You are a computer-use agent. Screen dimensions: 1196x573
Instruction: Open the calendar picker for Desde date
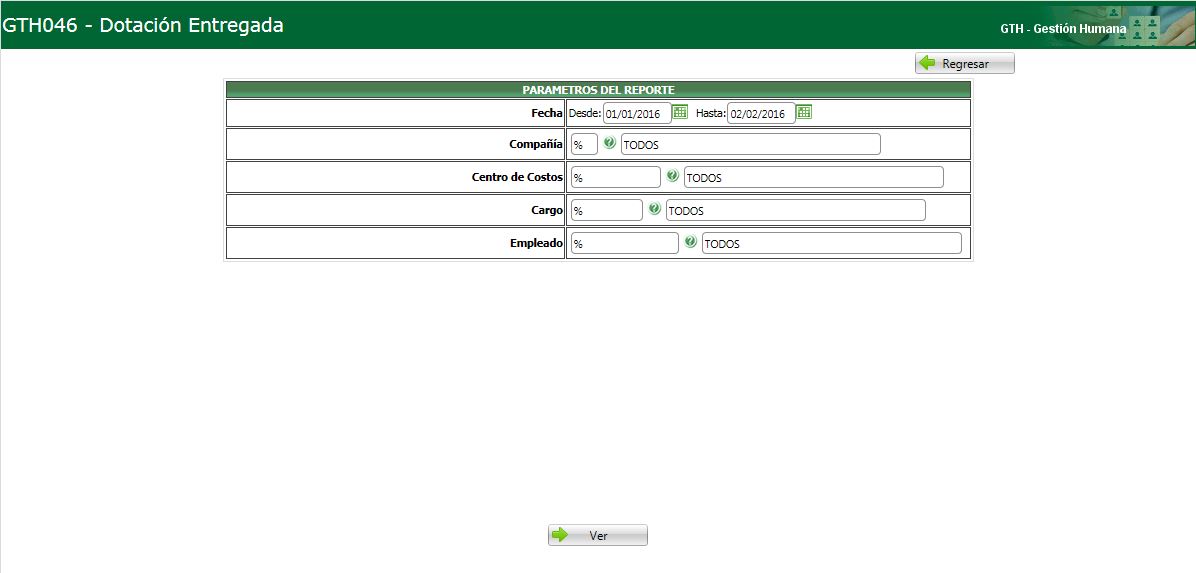point(680,112)
